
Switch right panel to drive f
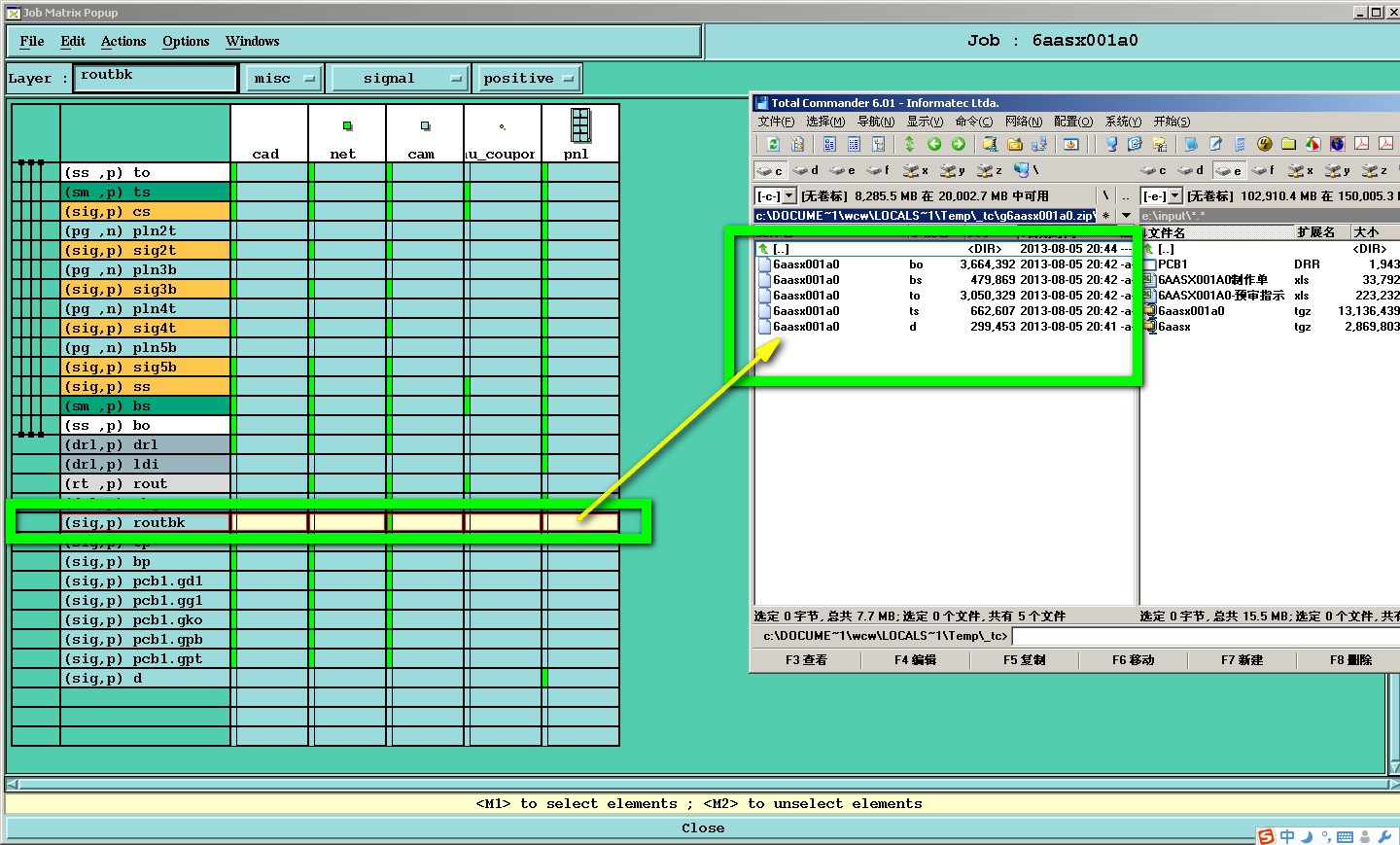pos(1264,170)
